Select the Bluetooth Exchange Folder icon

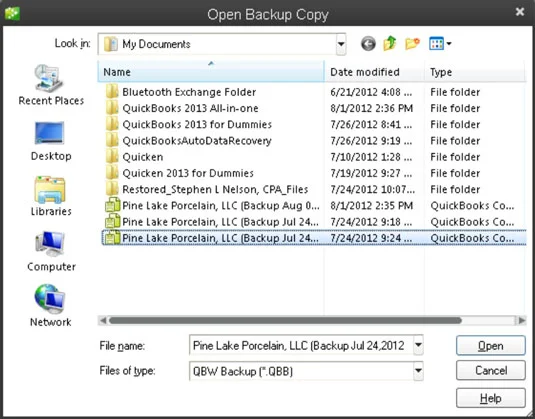(x=112, y=92)
